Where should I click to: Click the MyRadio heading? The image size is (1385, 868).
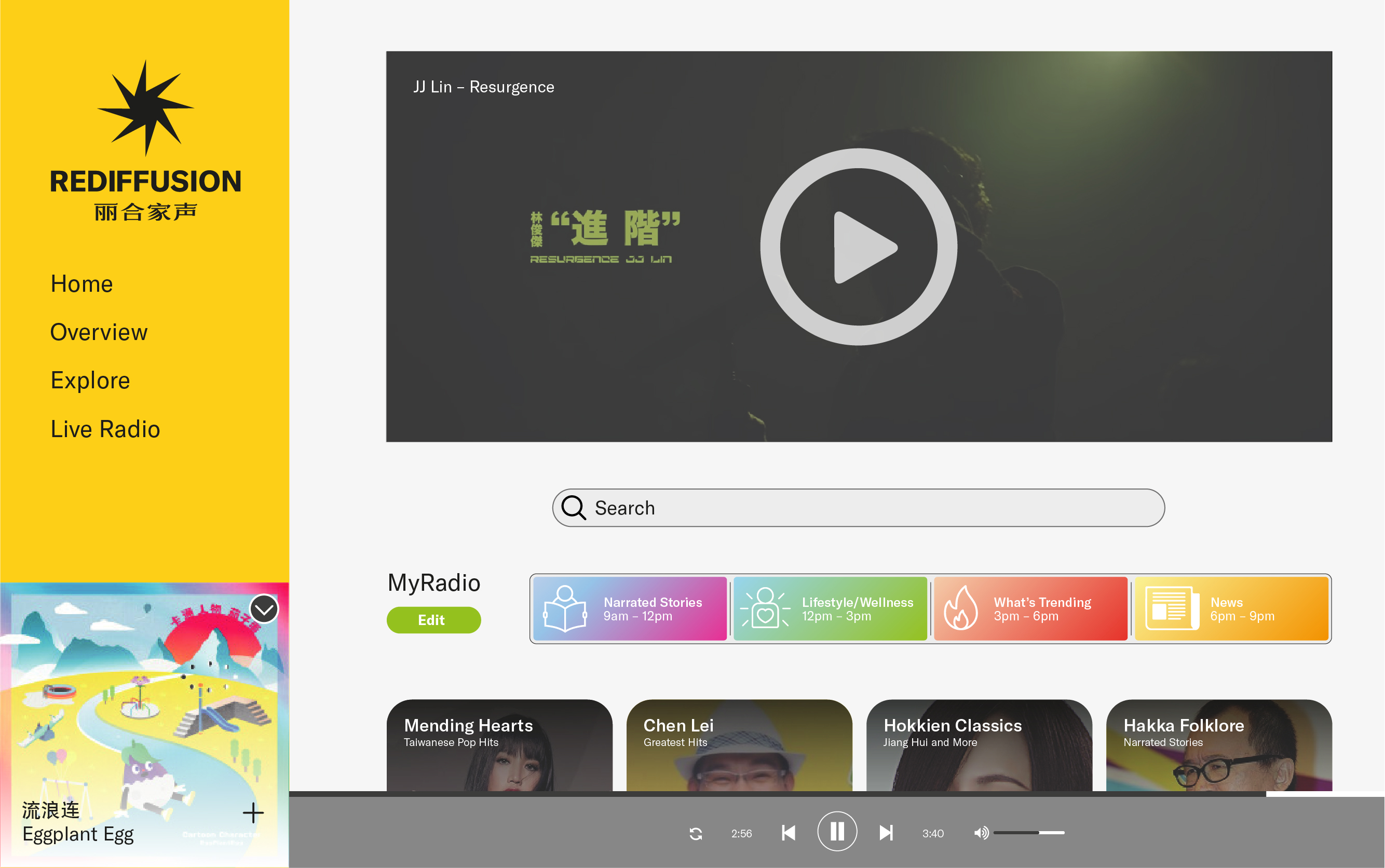(x=434, y=584)
